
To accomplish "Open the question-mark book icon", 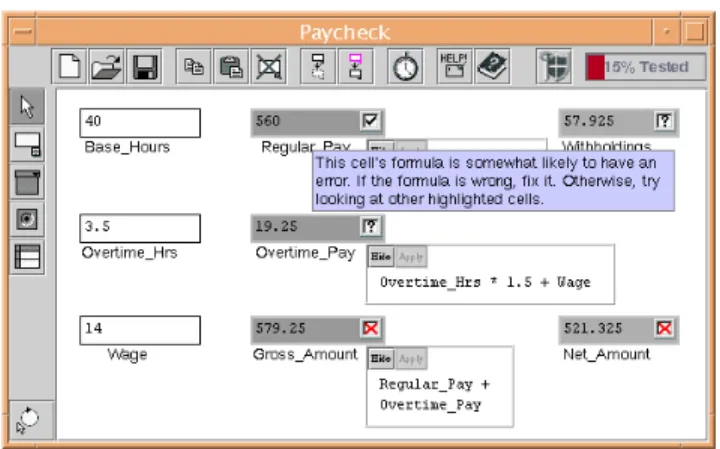I will click(492, 67).
